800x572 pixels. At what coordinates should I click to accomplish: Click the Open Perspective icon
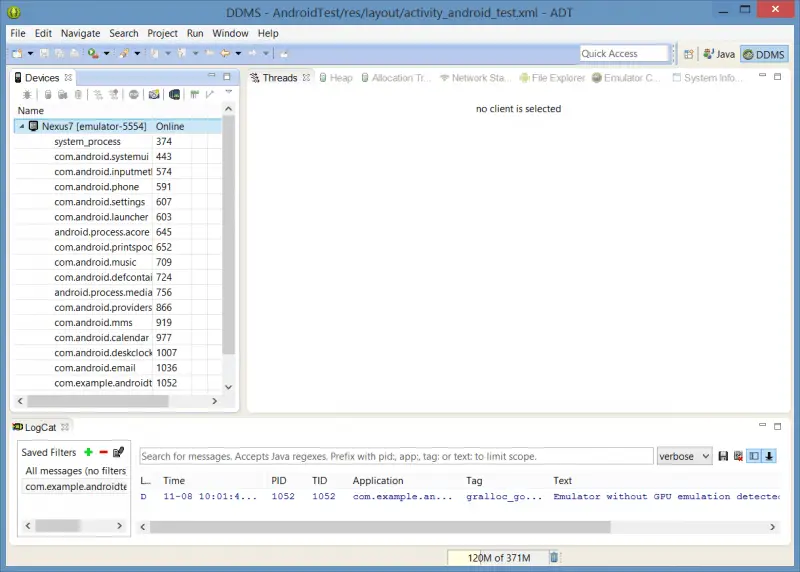689,54
